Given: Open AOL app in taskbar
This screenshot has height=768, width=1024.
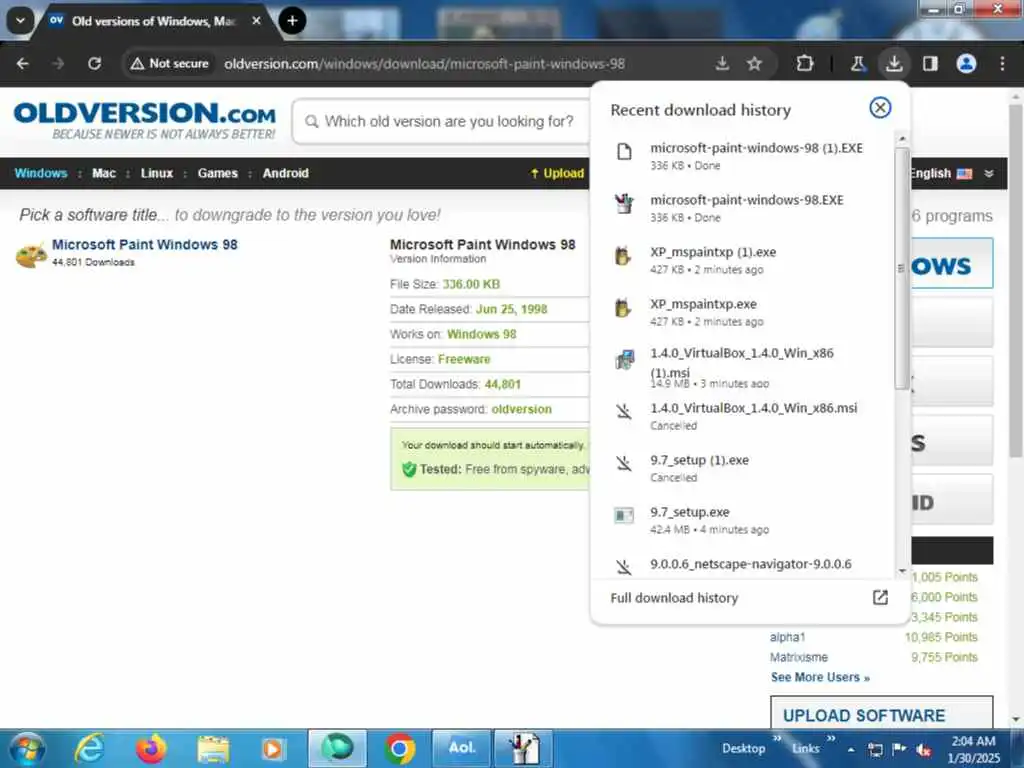Looking at the screenshot, I should point(462,748).
